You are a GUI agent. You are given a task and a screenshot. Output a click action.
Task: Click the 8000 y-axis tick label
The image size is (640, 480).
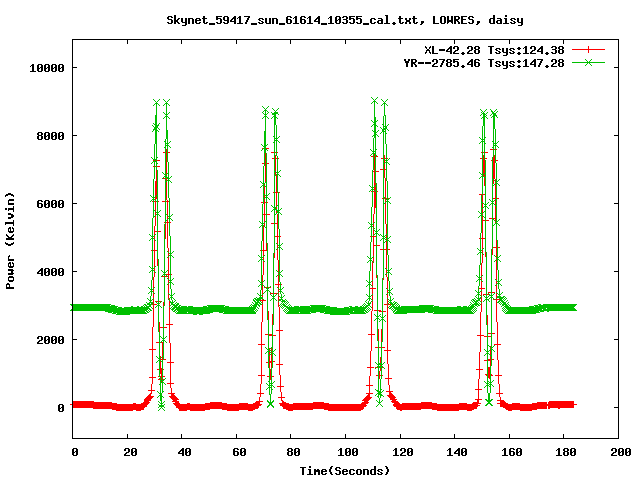pos(51,136)
